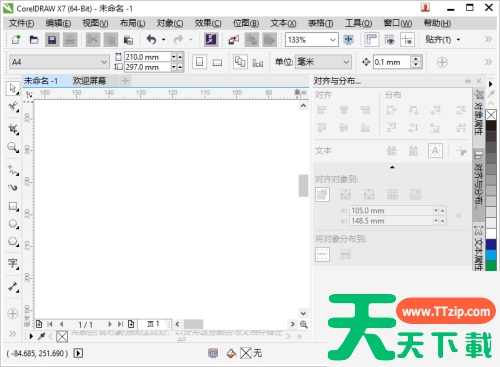Select the Zoom magnifier tool
The width and height of the screenshot is (500, 367).
(13, 147)
